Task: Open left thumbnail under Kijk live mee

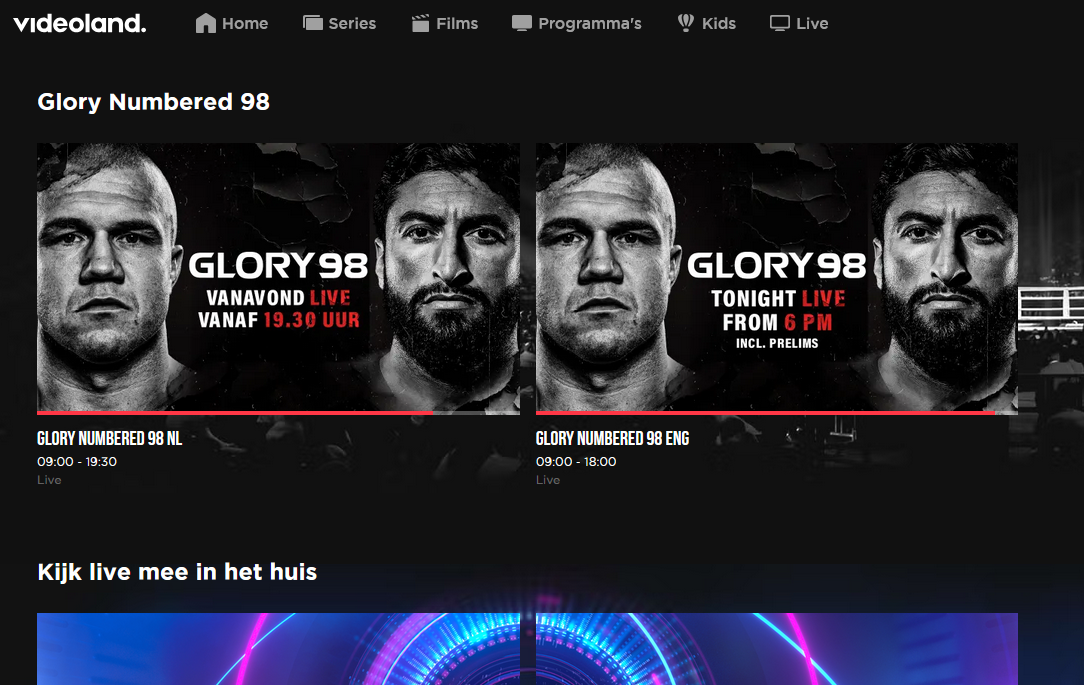Action: (279, 649)
